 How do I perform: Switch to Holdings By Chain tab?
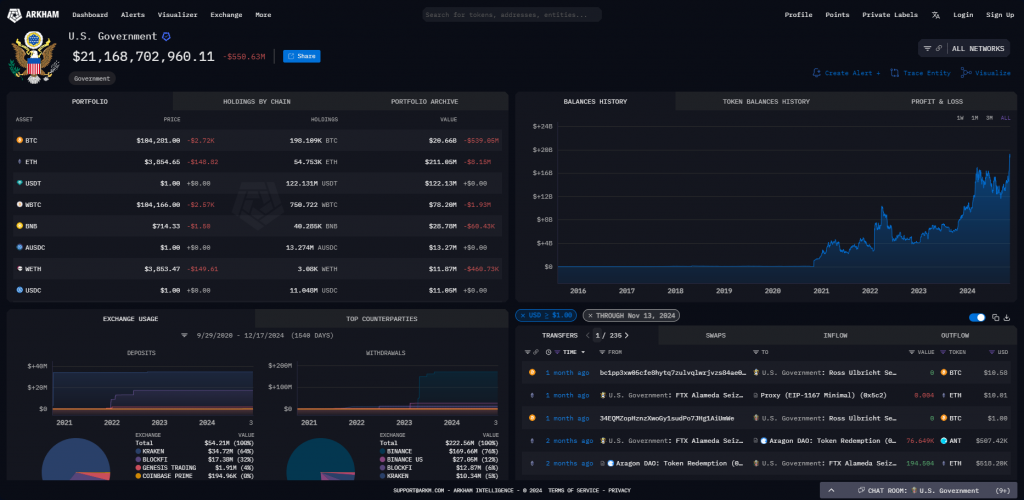pos(256,101)
